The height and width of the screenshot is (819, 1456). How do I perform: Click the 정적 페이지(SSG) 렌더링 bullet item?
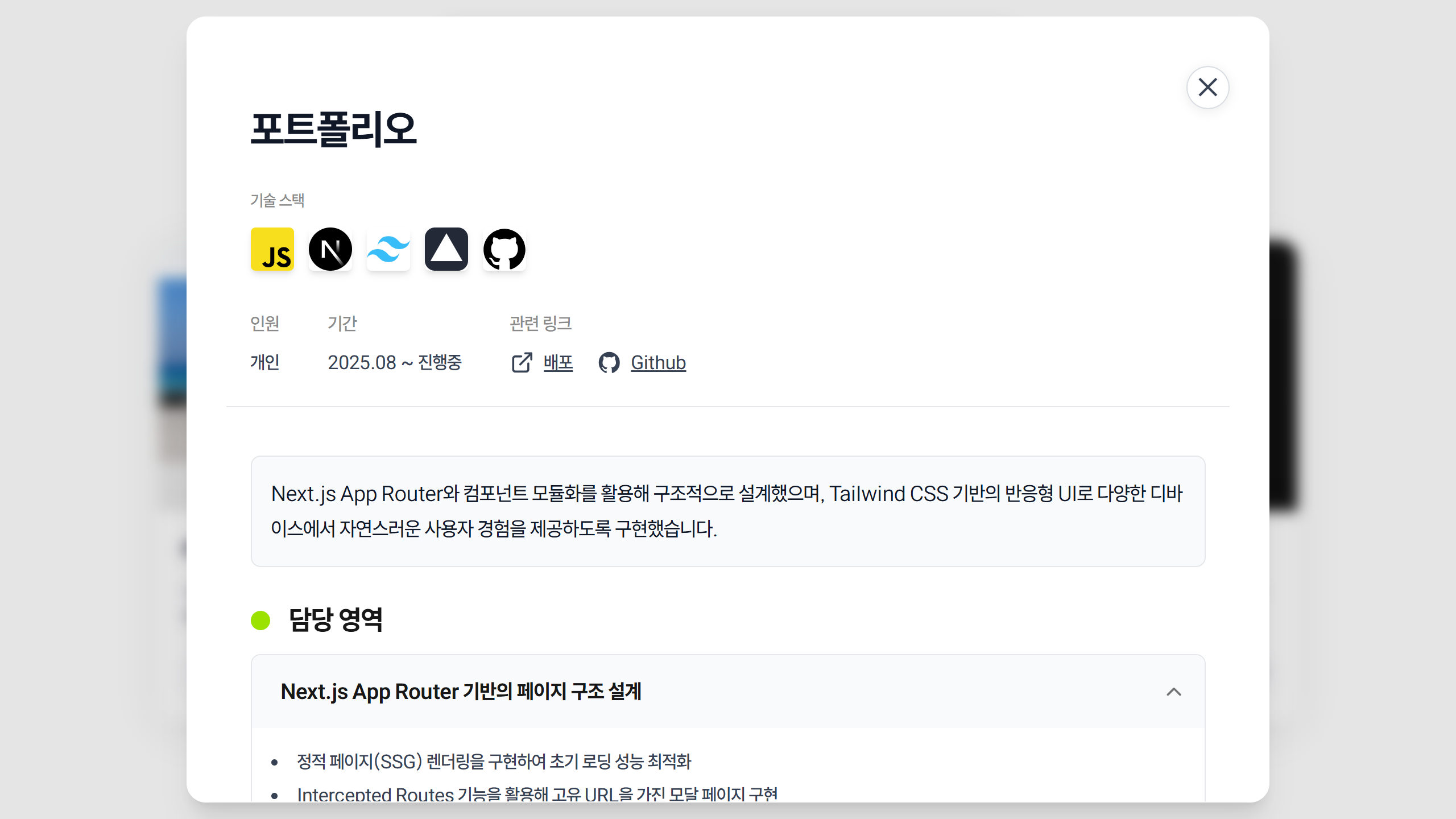coord(494,761)
